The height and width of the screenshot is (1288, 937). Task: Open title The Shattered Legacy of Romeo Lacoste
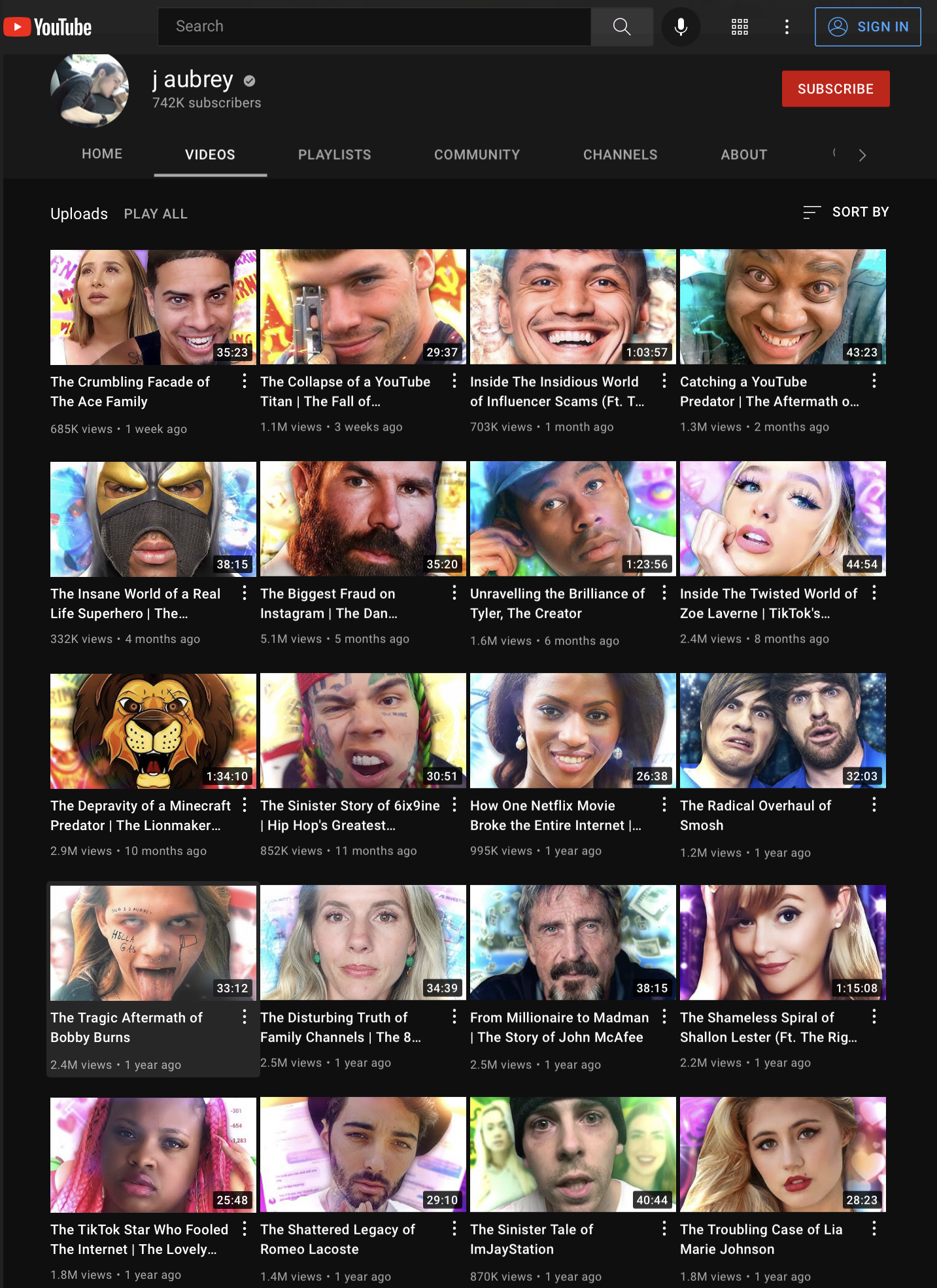pos(337,1239)
